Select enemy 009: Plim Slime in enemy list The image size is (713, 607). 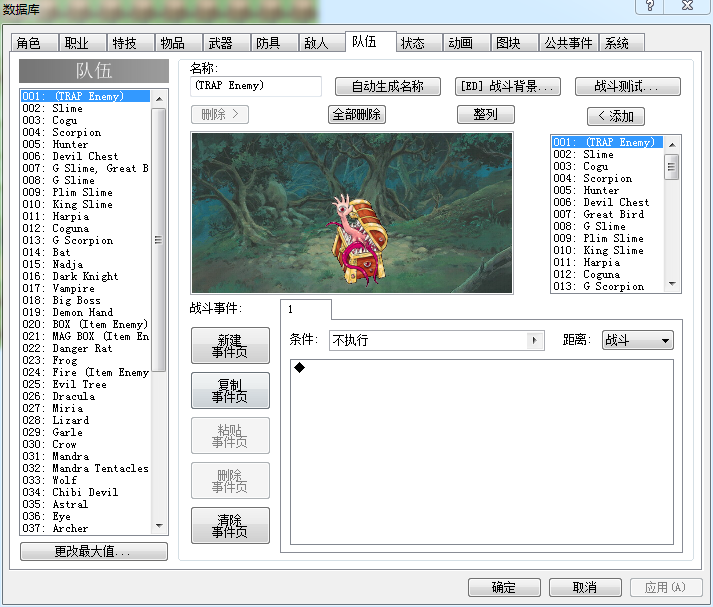[x=608, y=238]
